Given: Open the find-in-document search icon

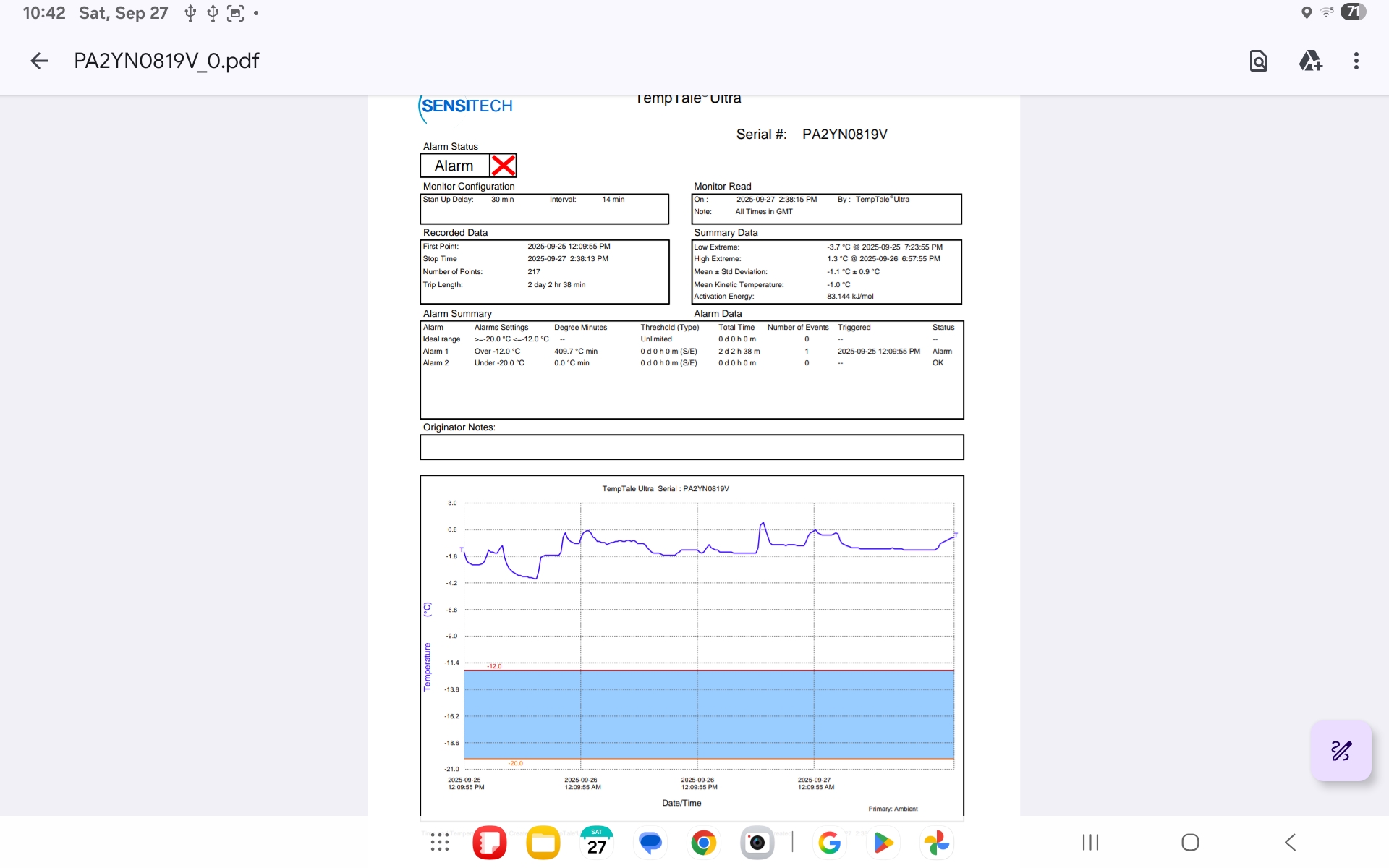Looking at the screenshot, I should click(x=1259, y=61).
